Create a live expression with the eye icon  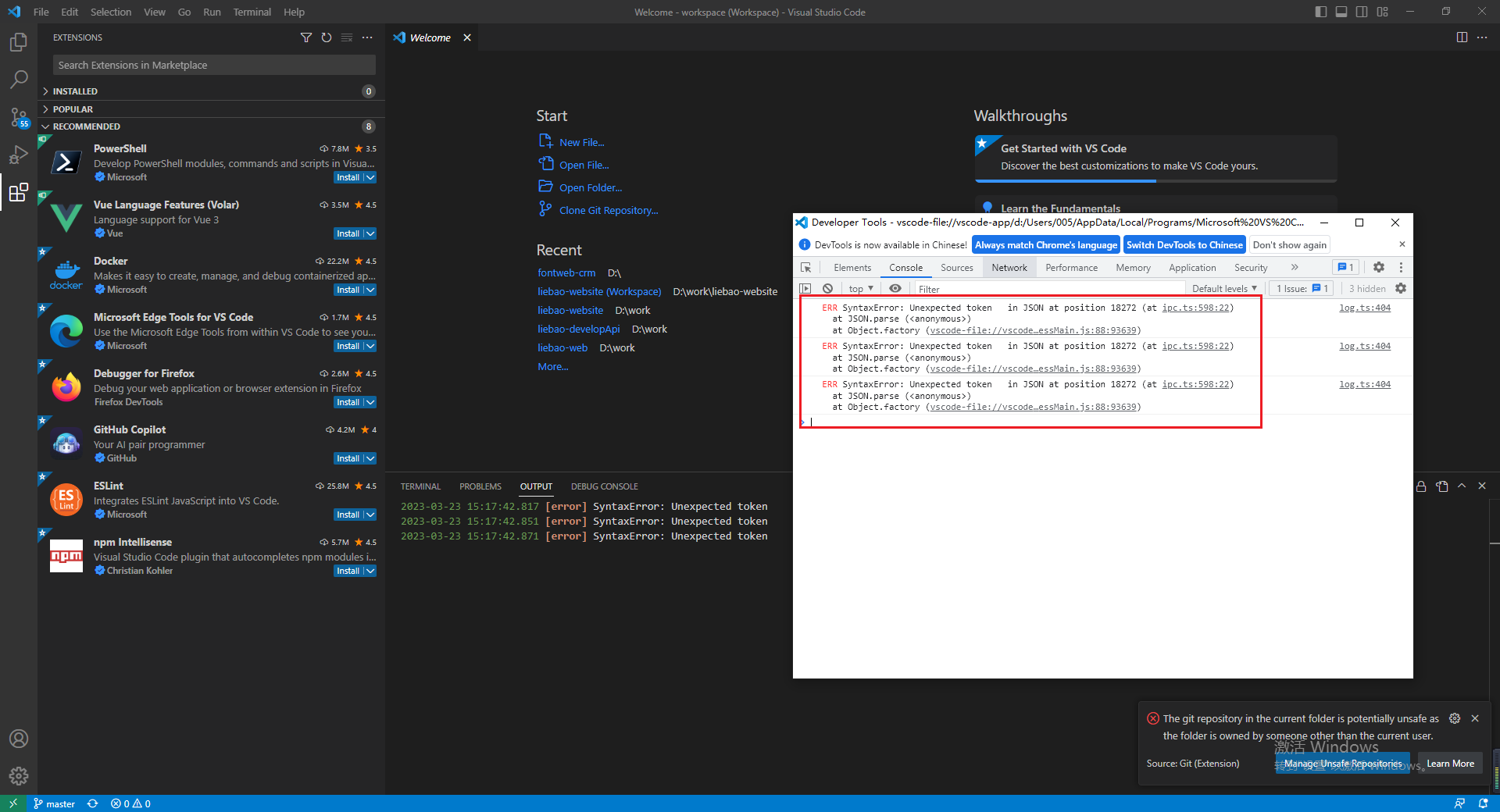click(895, 288)
